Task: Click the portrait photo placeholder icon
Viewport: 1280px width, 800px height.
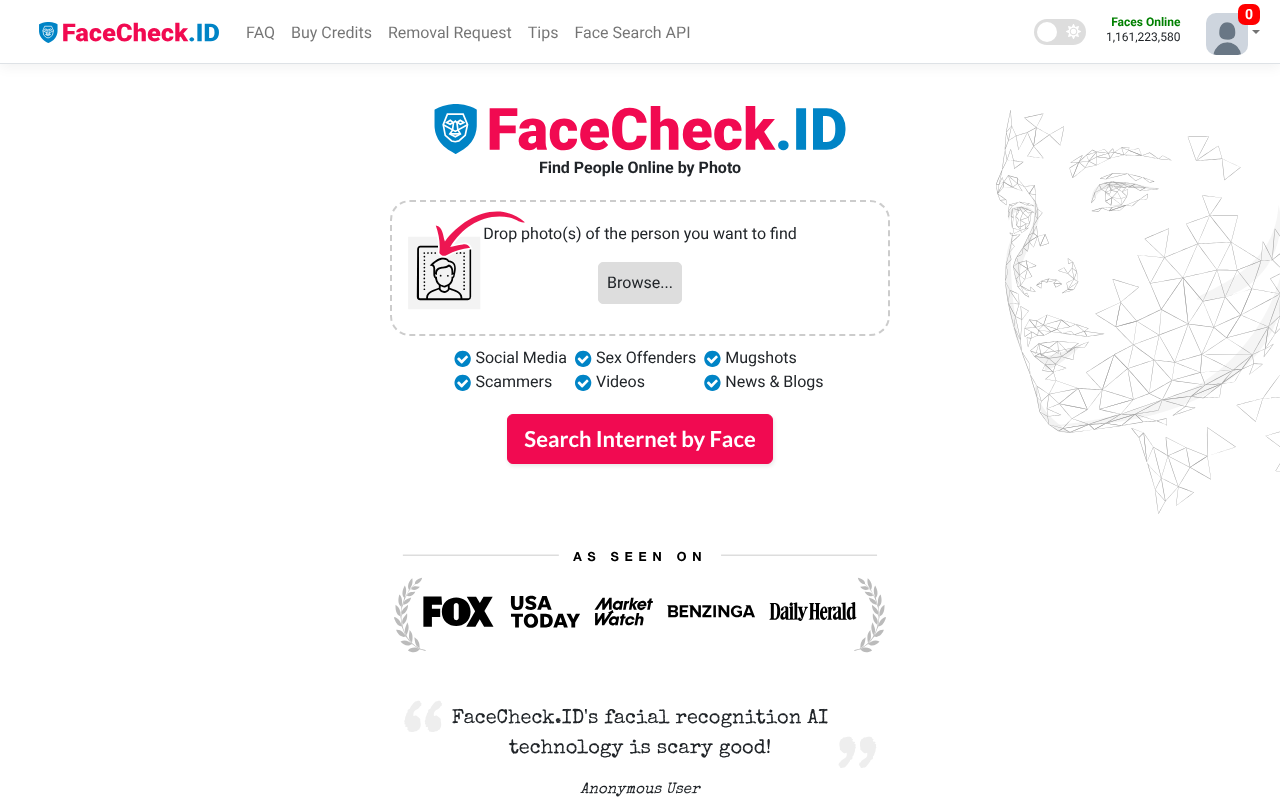Action: point(444,273)
